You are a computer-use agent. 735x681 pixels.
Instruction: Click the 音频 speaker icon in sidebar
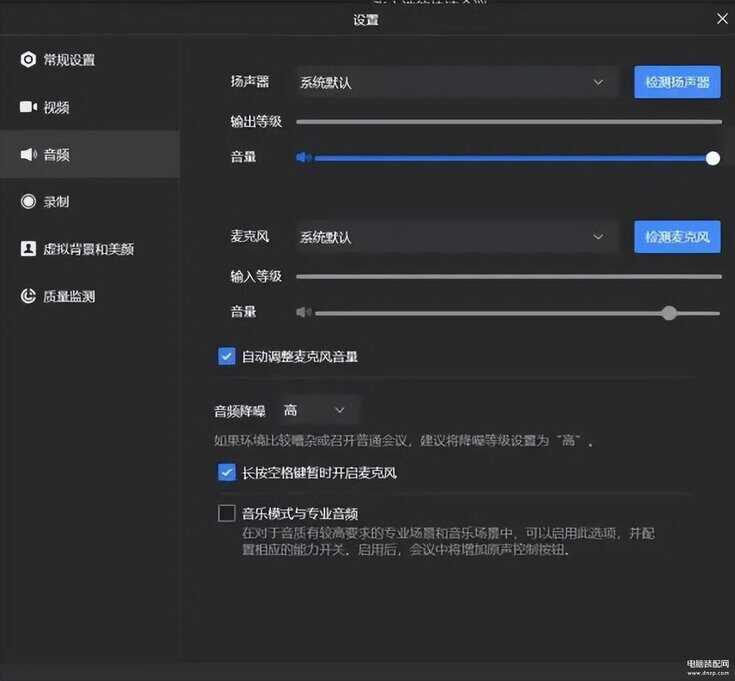tap(28, 155)
